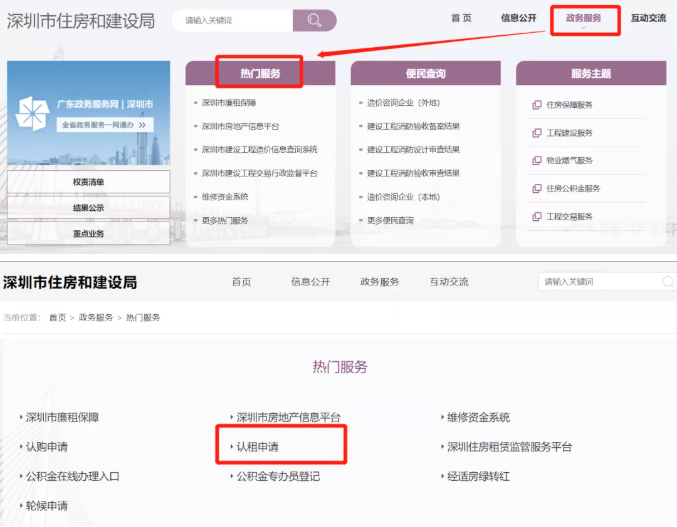Viewport: 677px width, 527px height.
Task: Go to the 公积金在线办理入口 link
Action: click(x=72, y=477)
